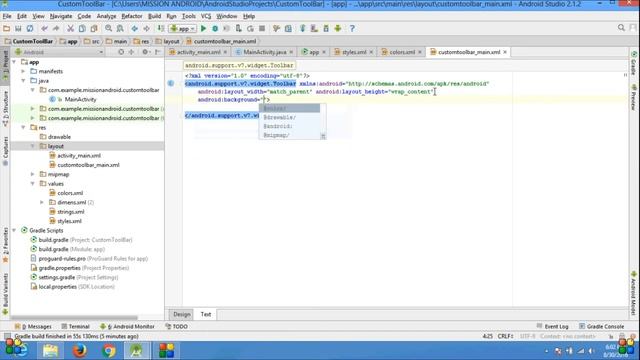Viewport: 640px width, 360px height.
Task: Collapse the res folder
Action: pyautogui.click(x=24, y=128)
